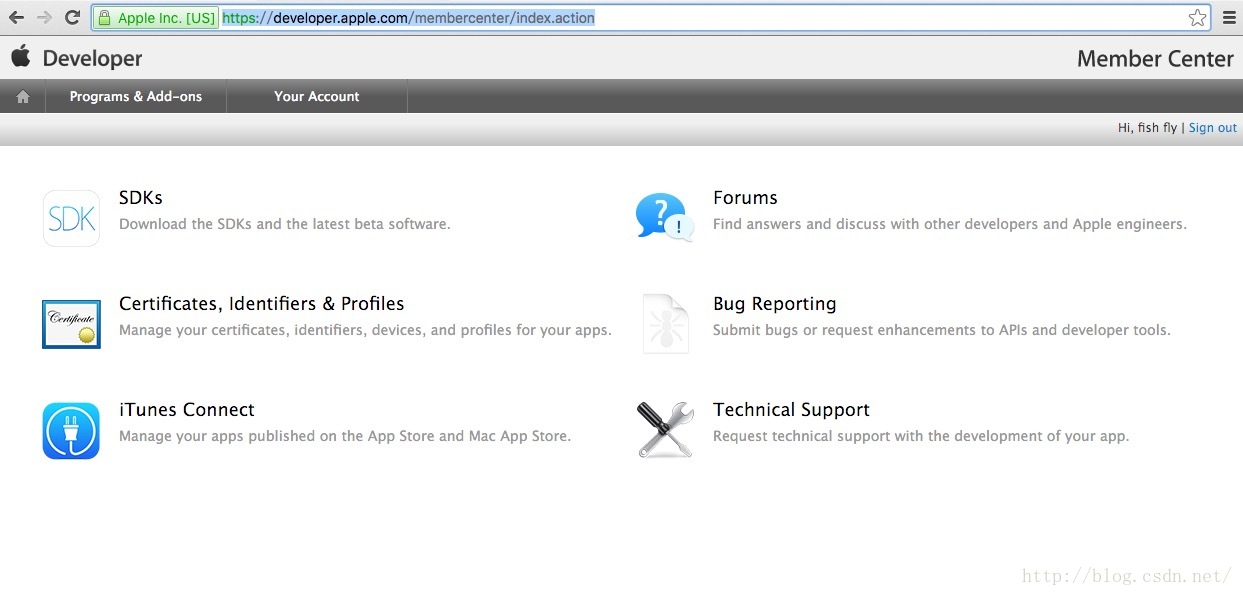The height and width of the screenshot is (596, 1243).
Task: Click the 'Hi, fish fly' greeting
Action: (x=1147, y=128)
